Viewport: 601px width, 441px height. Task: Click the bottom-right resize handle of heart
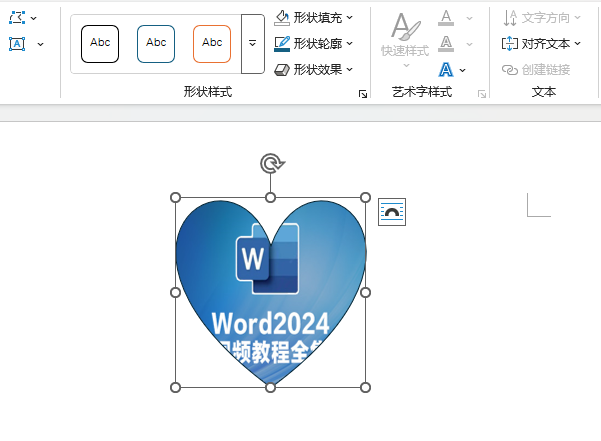pyautogui.click(x=365, y=387)
